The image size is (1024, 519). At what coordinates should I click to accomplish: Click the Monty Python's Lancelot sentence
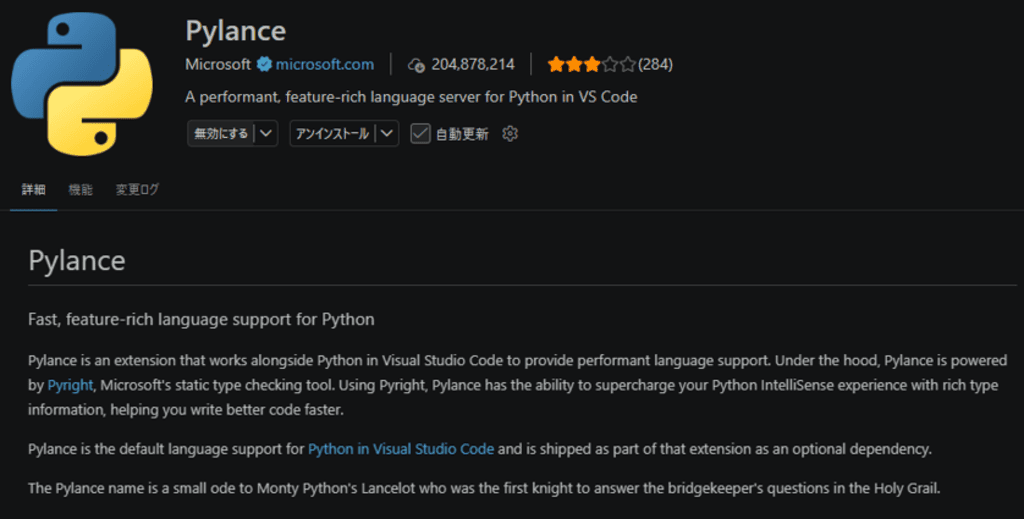pos(484,488)
